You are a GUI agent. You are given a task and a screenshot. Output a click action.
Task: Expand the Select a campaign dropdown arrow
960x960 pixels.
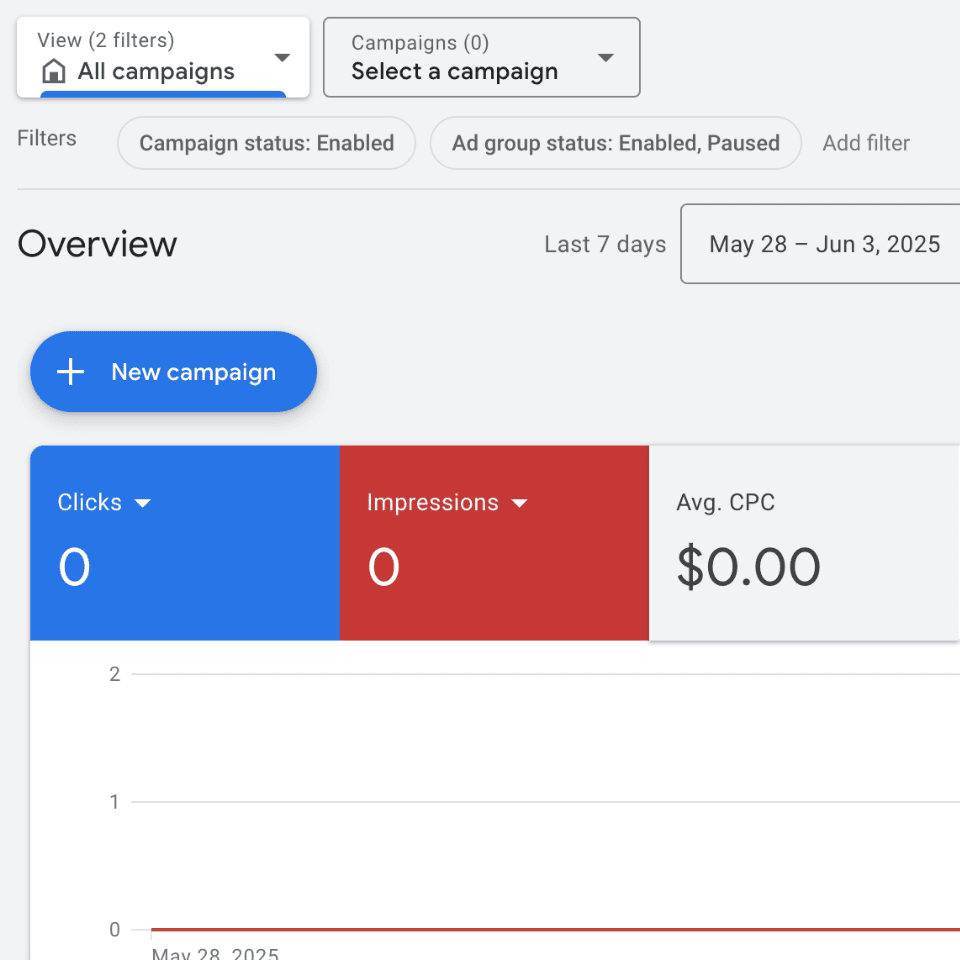point(605,58)
